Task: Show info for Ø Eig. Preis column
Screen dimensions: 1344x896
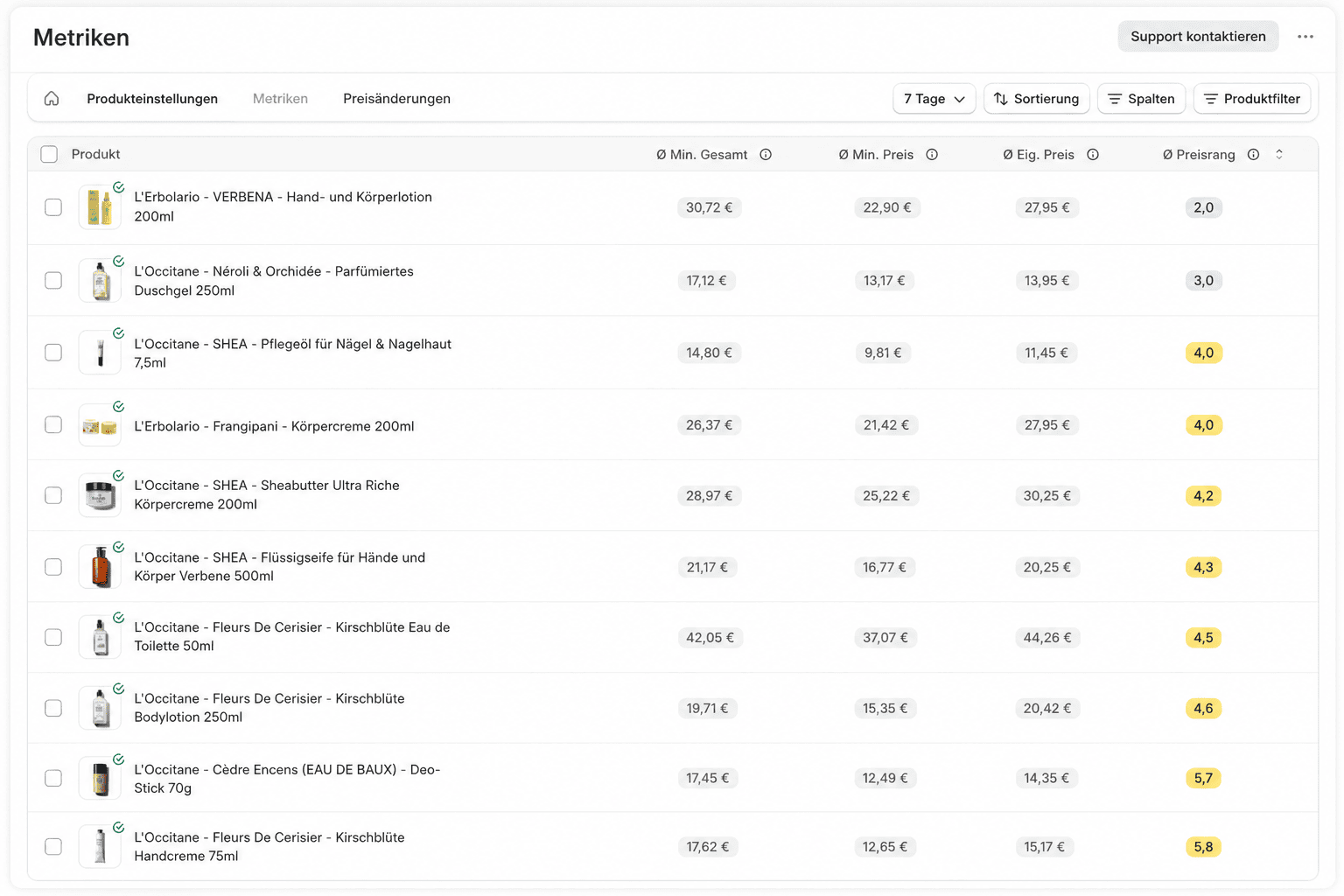Action: coord(1093,155)
